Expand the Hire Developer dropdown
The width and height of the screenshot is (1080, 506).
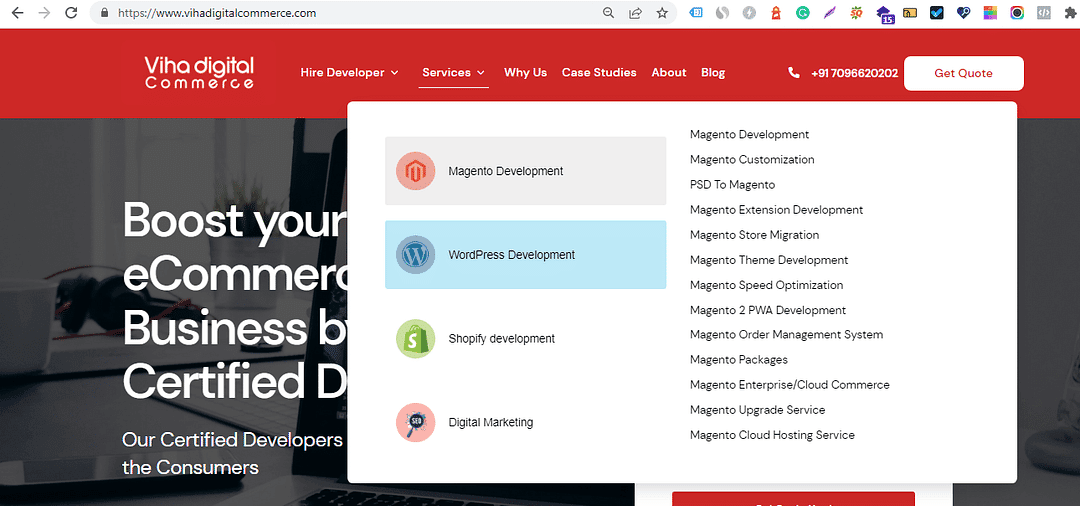point(349,73)
